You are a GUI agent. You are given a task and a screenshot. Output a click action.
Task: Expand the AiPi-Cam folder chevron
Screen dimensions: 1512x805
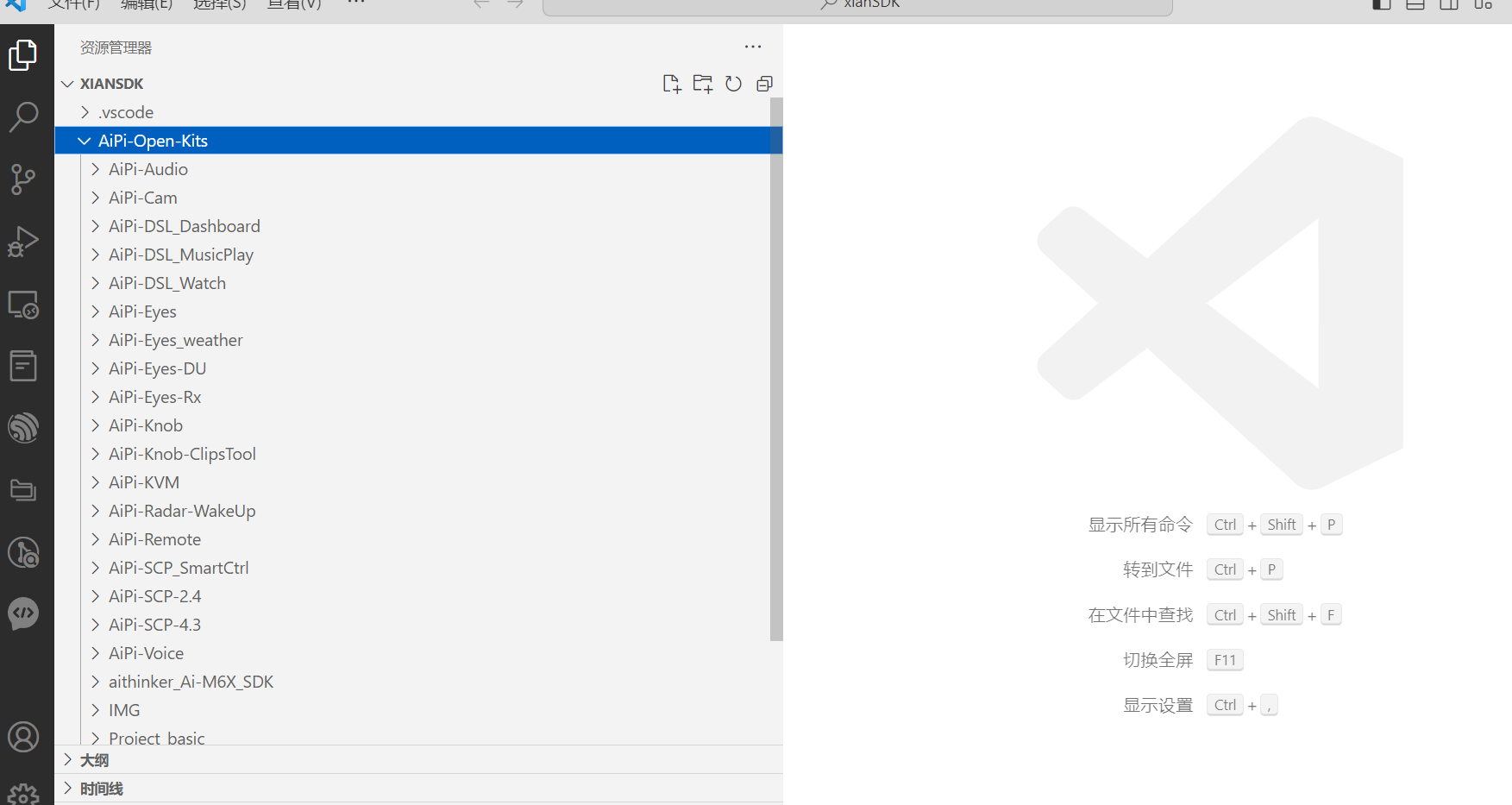(x=95, y=198)
